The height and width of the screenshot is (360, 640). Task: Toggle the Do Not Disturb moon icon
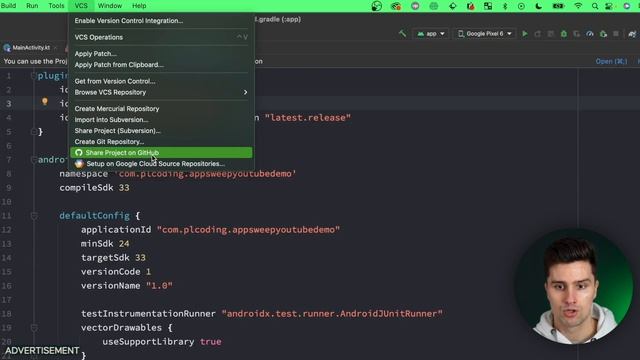(539, 6)
